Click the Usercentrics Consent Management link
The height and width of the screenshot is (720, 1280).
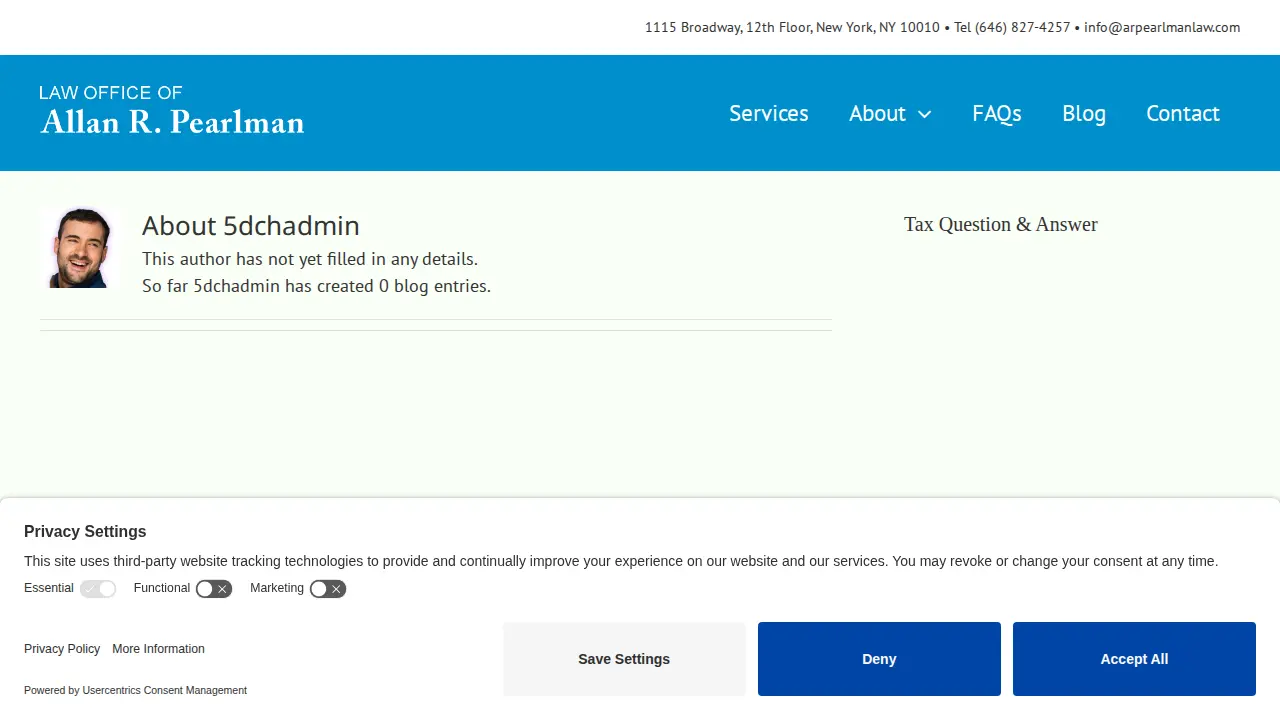tap(165, 690)
